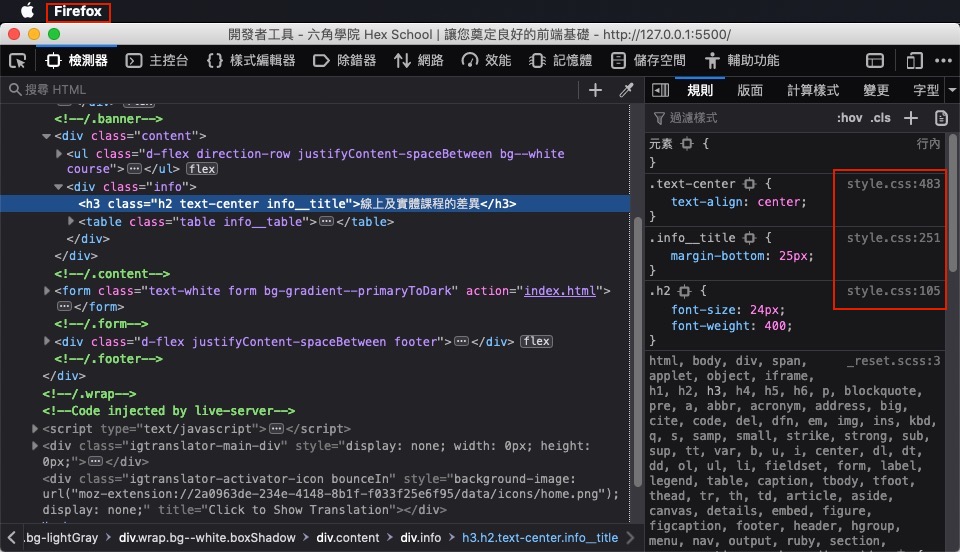
Task: Click the add new rule plus icon
Action: tap(911, 118)
